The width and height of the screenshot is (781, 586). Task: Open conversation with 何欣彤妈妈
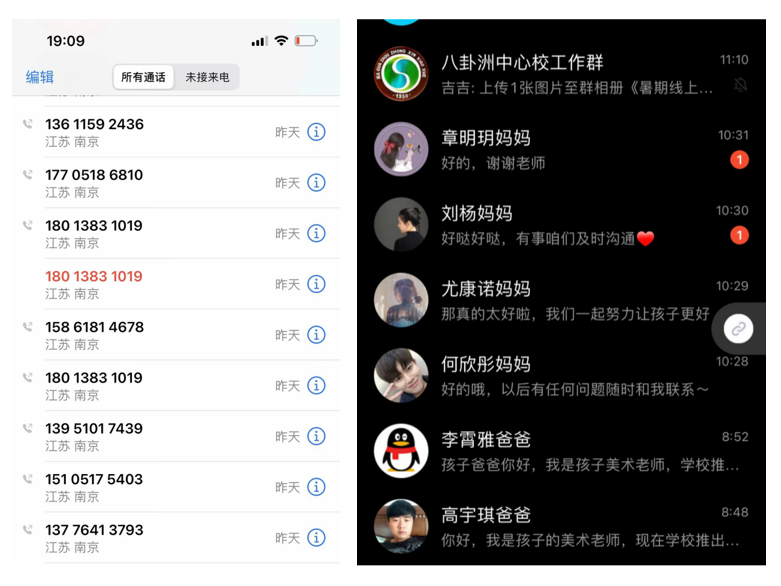tap(561, 375)
